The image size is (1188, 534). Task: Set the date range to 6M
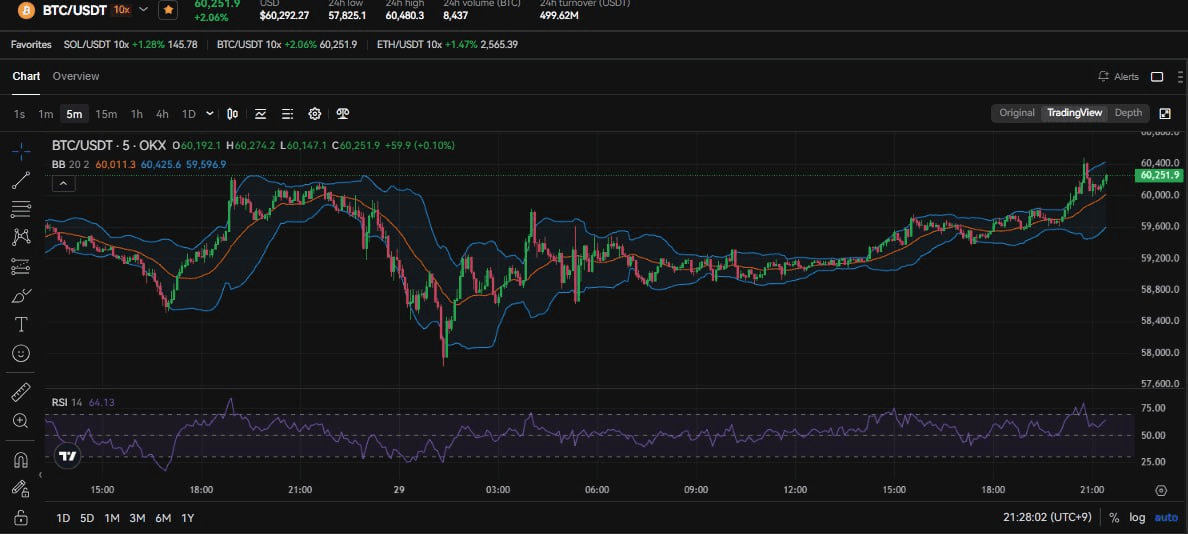point(163,518)
